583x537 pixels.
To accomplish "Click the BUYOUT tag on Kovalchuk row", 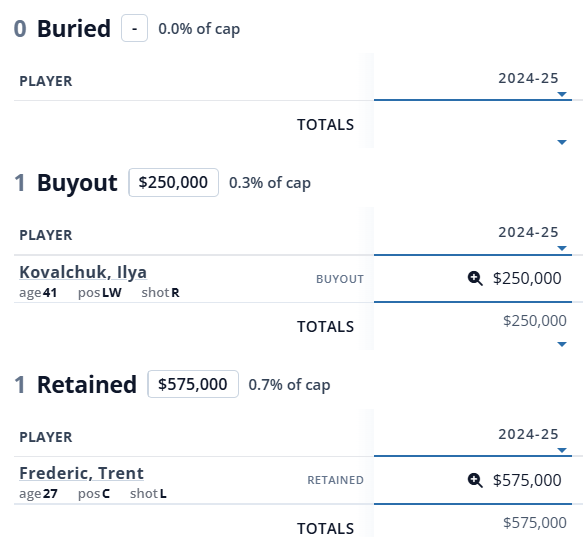I will tap(340, 279).
